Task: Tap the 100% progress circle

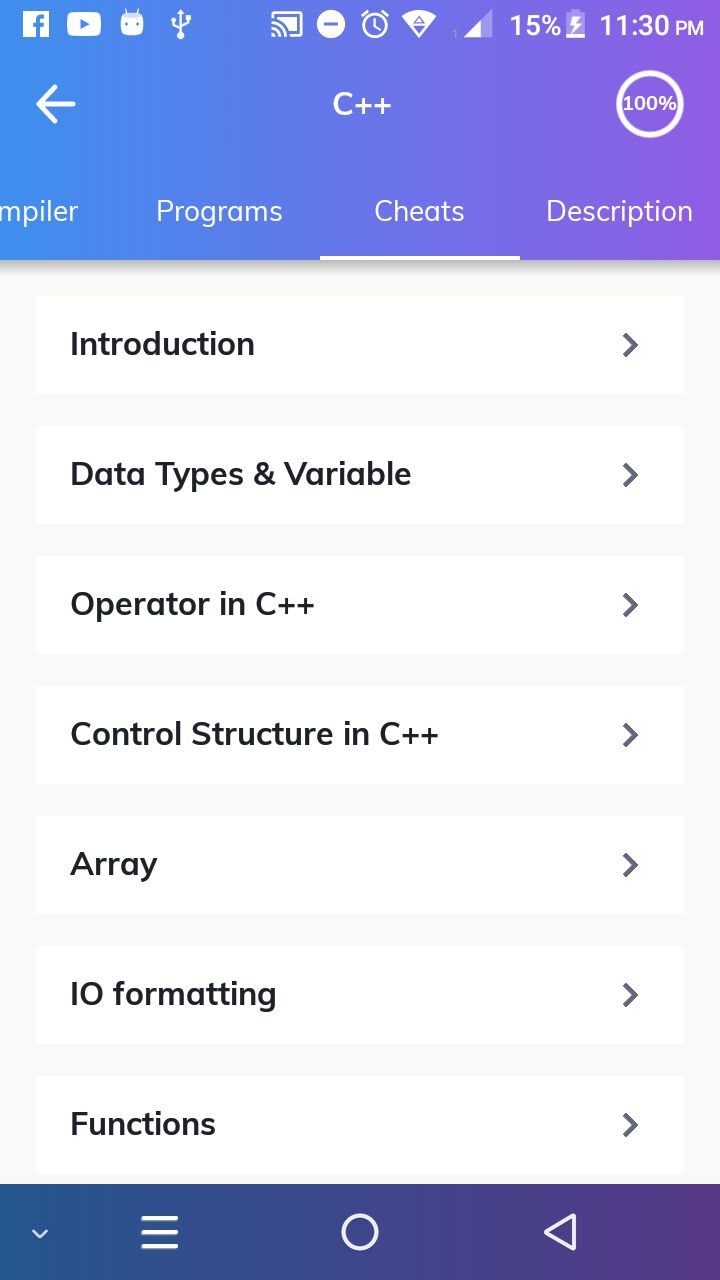Action: [649, 103]
